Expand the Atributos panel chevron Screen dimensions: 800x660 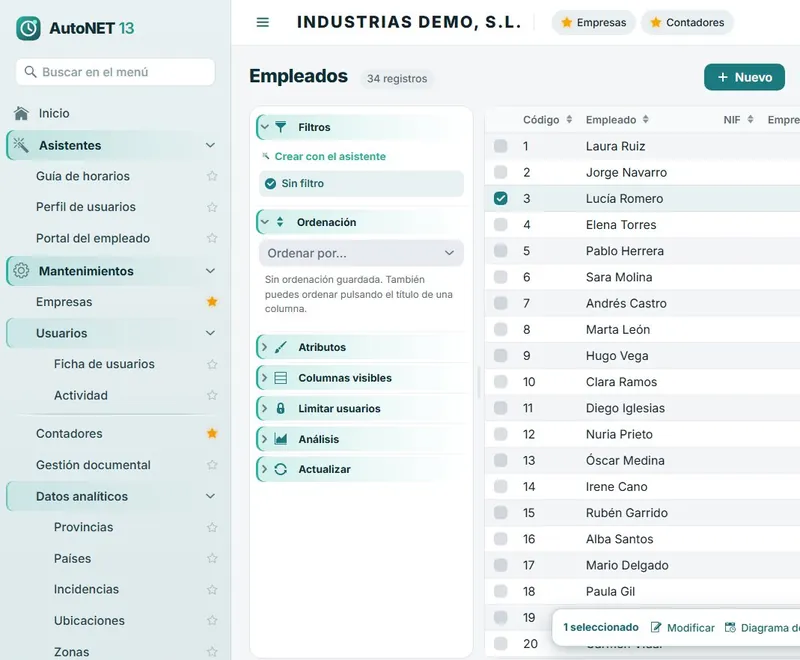pyautogui.click(x=264, y=347)
